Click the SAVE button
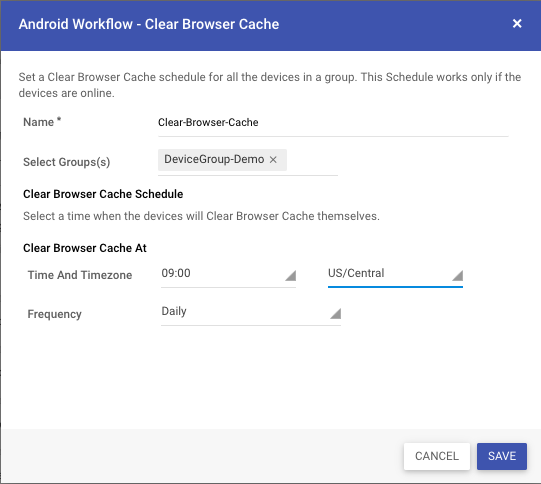 click(x=502, y=456)
